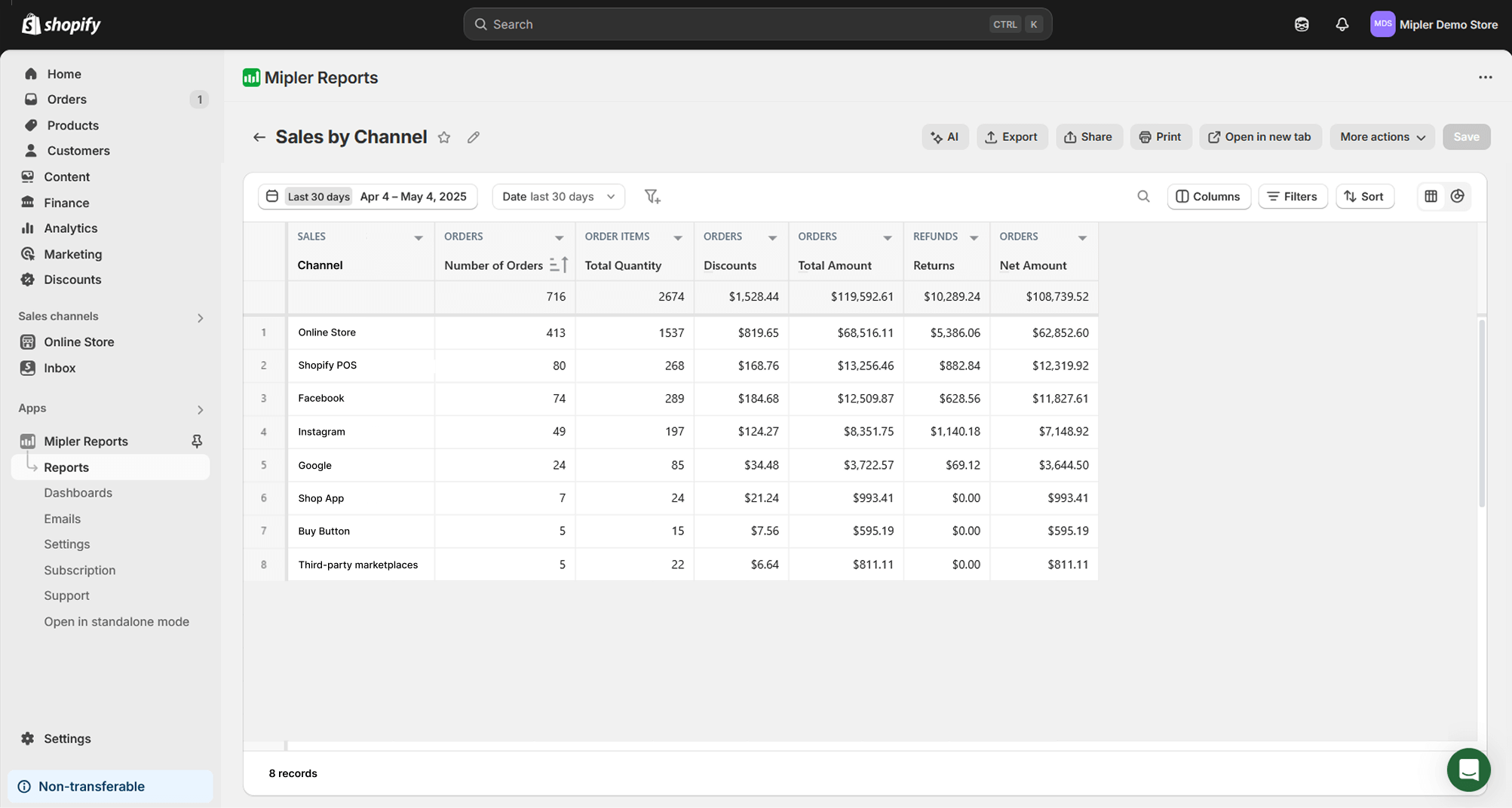Open the chat support bubble
This screenshot has height=808, width=1512.
coord(1468,770)
